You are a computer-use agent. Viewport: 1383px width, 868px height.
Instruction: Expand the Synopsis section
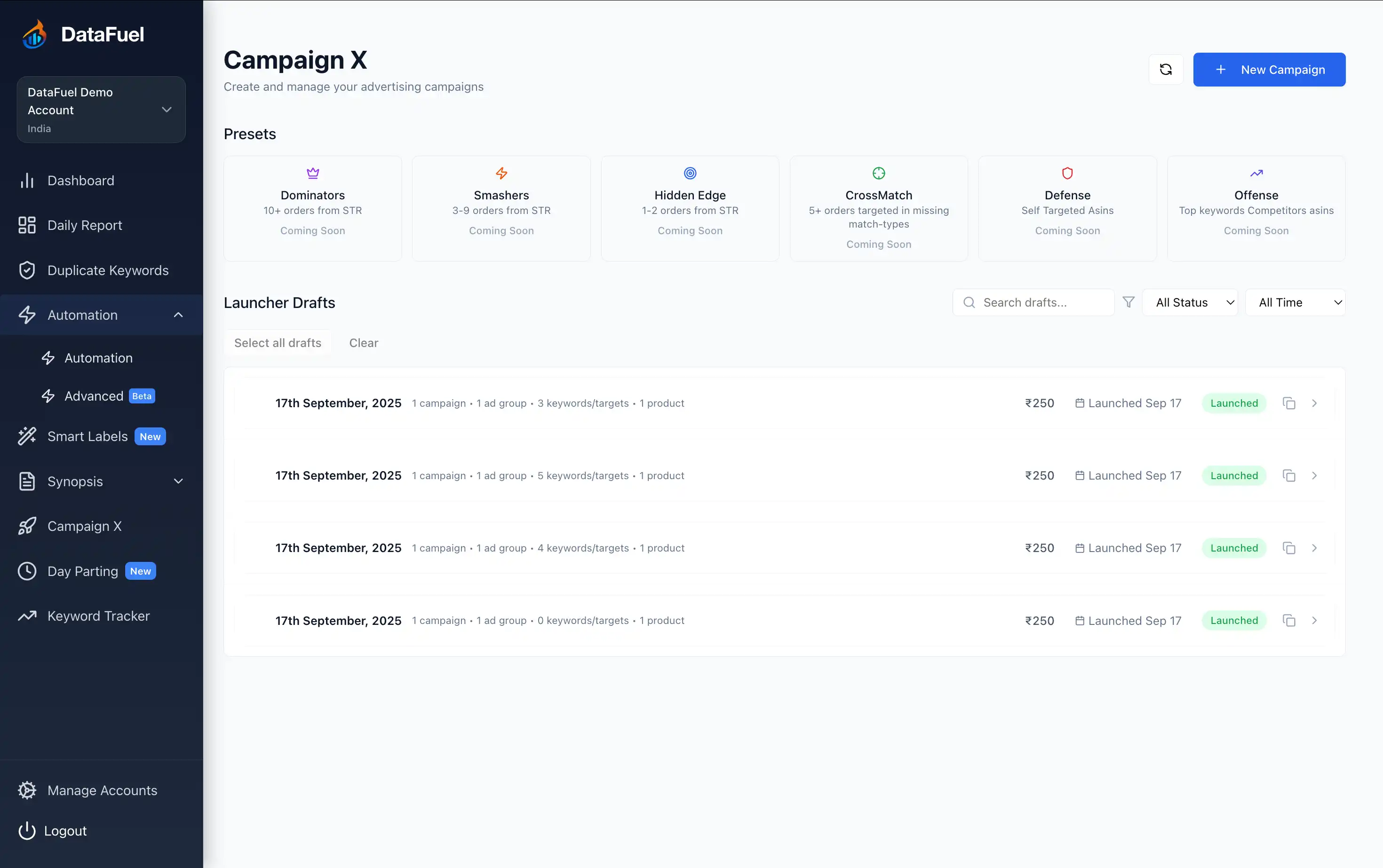click(178, 481)
